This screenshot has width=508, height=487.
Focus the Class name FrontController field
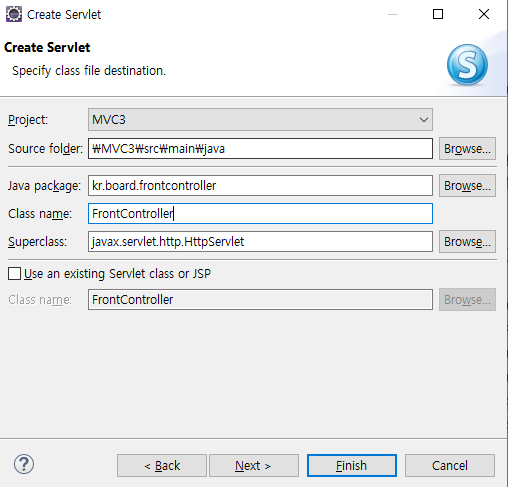point(260,213)
